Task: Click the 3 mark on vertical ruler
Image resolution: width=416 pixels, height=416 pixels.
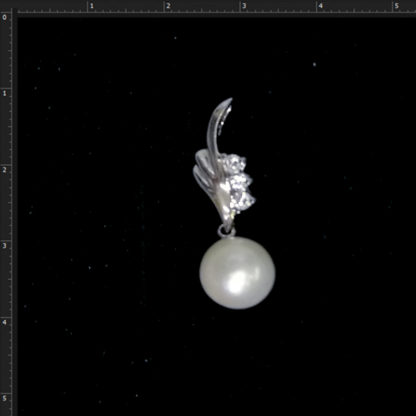Action: [4, 246]
